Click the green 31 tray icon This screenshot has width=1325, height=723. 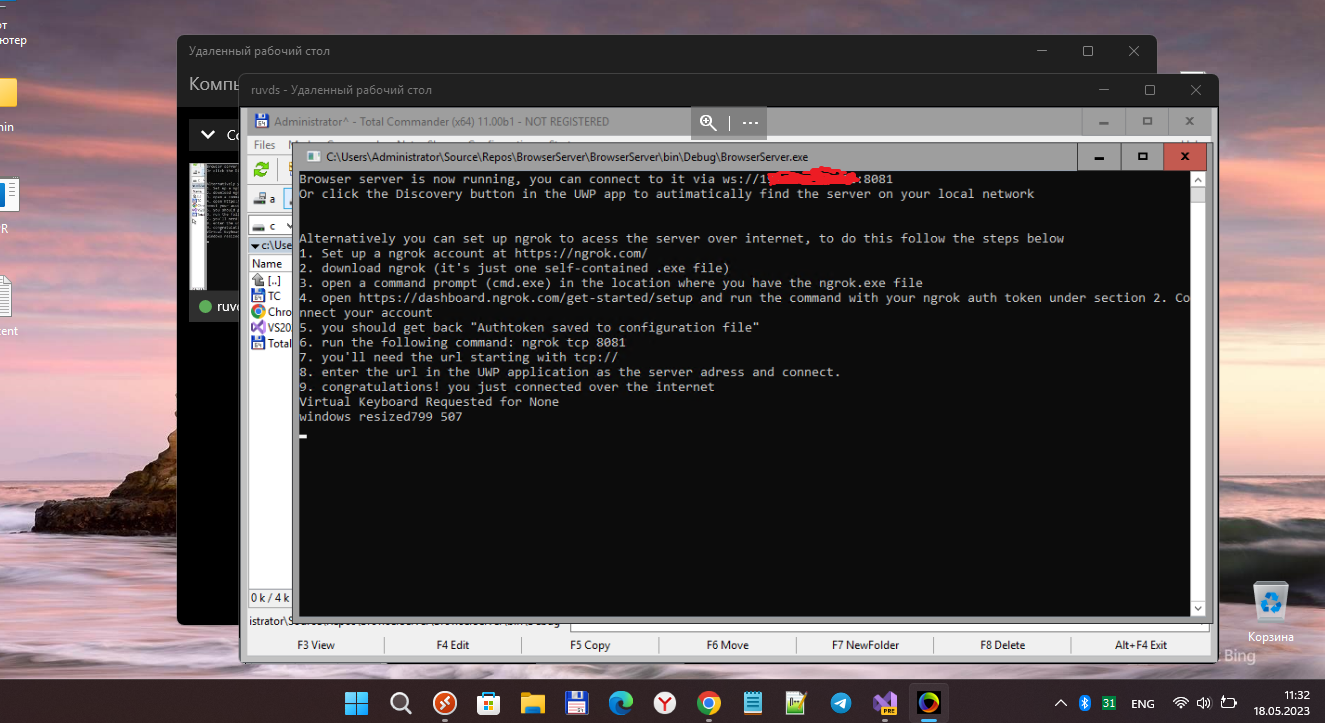coord(1109,703)
